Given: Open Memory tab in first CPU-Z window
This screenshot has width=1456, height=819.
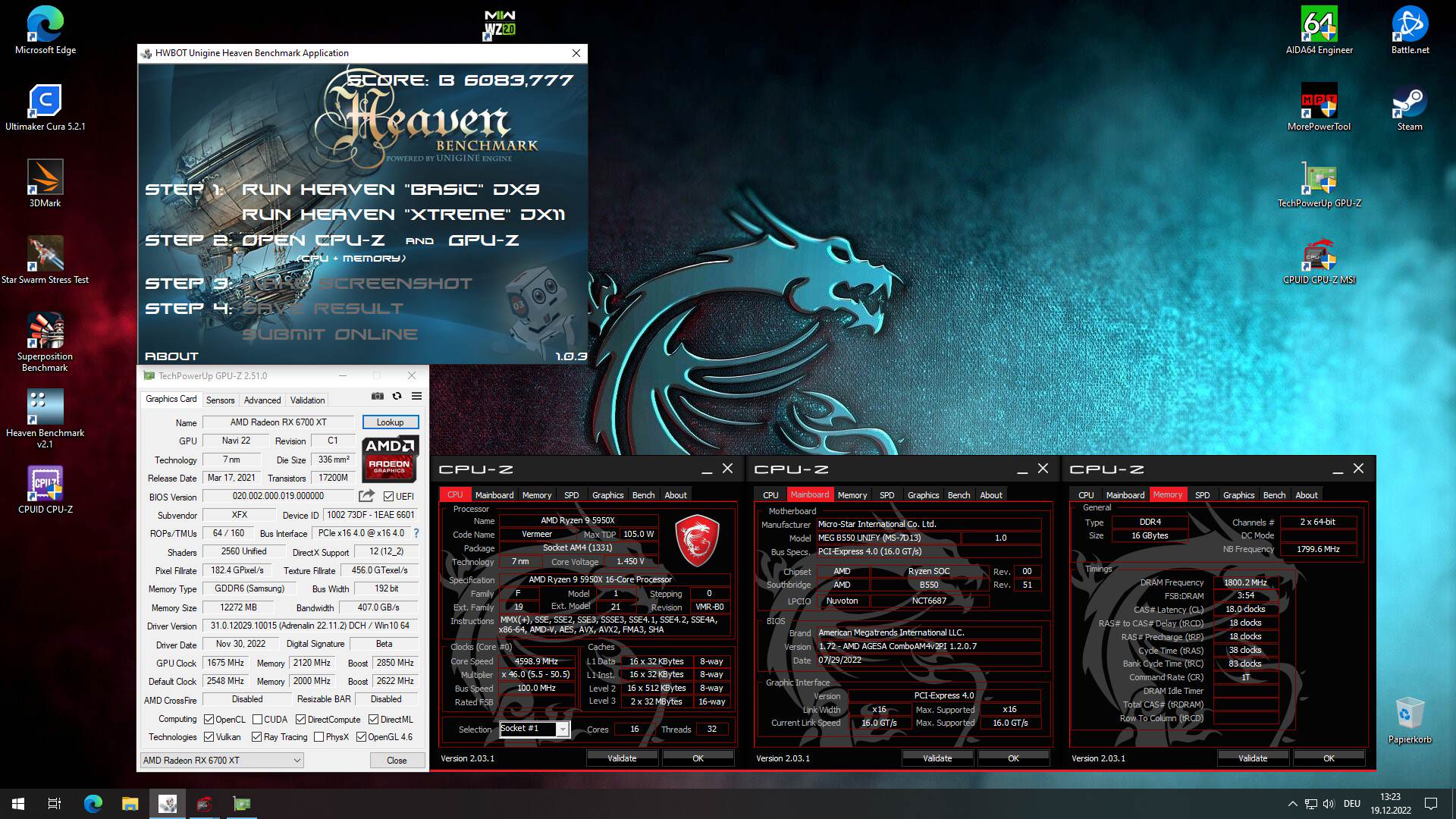Looking at the screenshot, I should (537, 494).
